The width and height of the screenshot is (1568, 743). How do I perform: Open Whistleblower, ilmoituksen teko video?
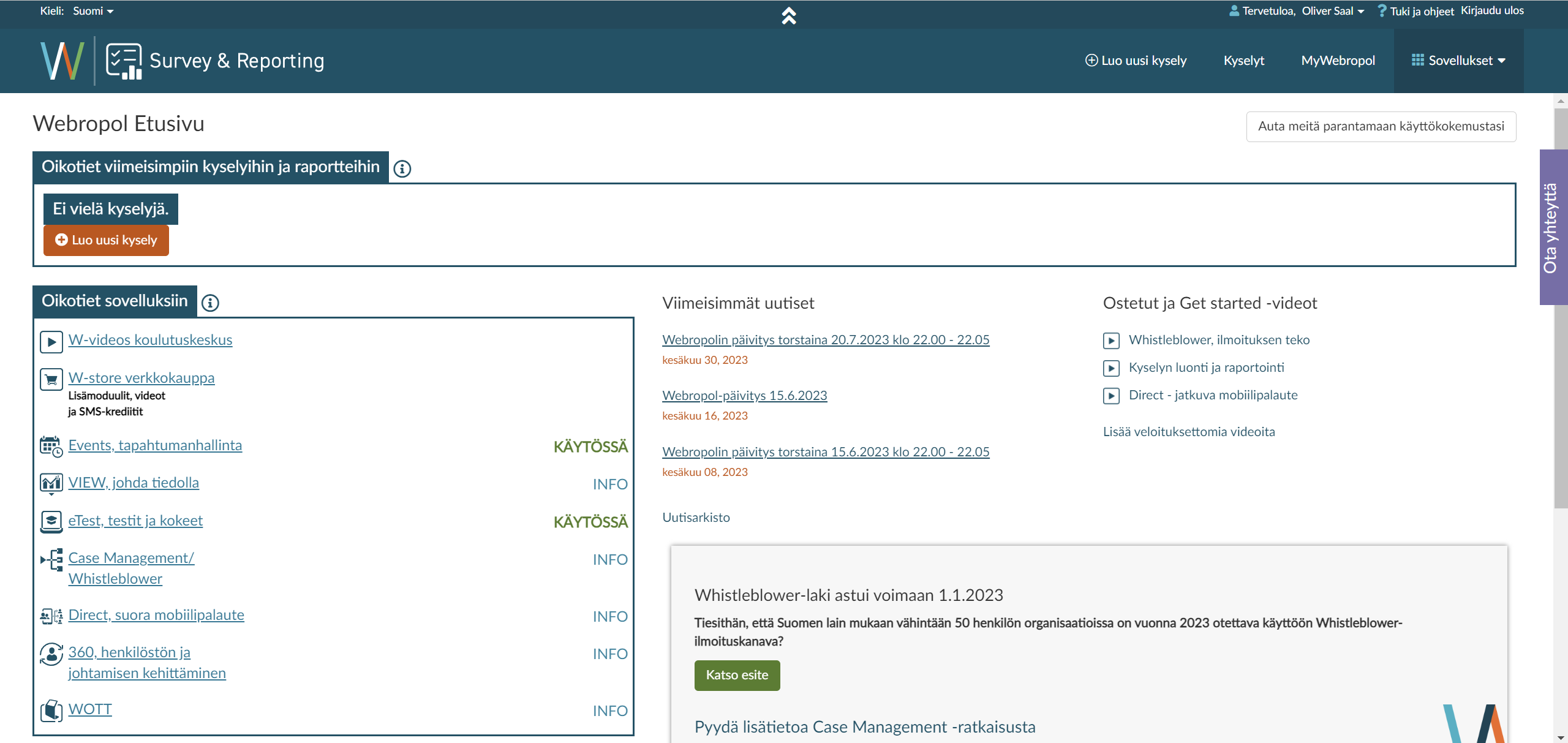pyautogui.click(x=1219, y=340)
